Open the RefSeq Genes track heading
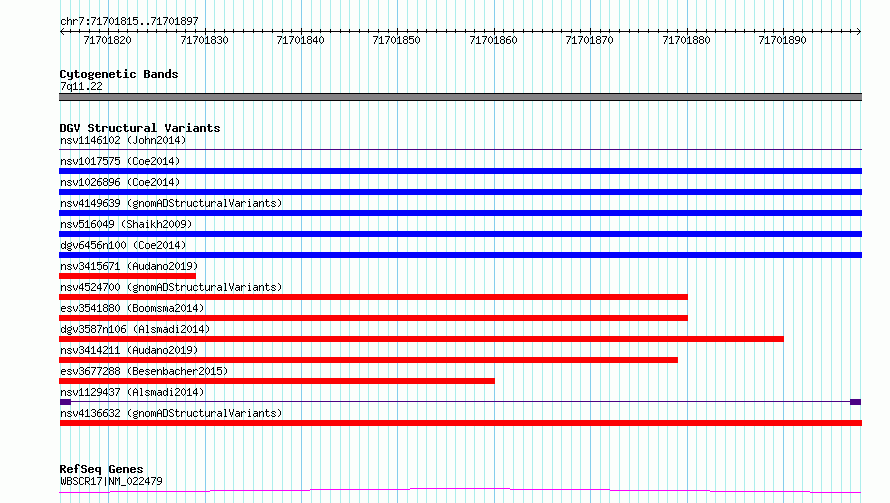Viewport: 890px width, 503px height. (x=102, y=469)
